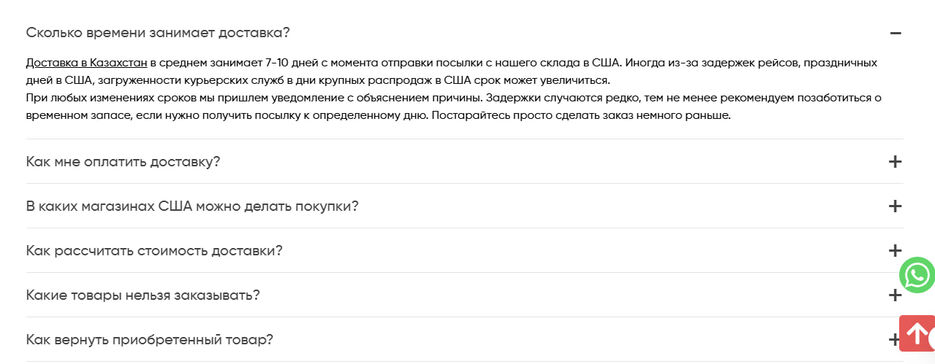Expand 'Как вернуть приобретенный товар?' using the plus icon
The width and height of the screenshot is (935, 364).
(894, 340)
